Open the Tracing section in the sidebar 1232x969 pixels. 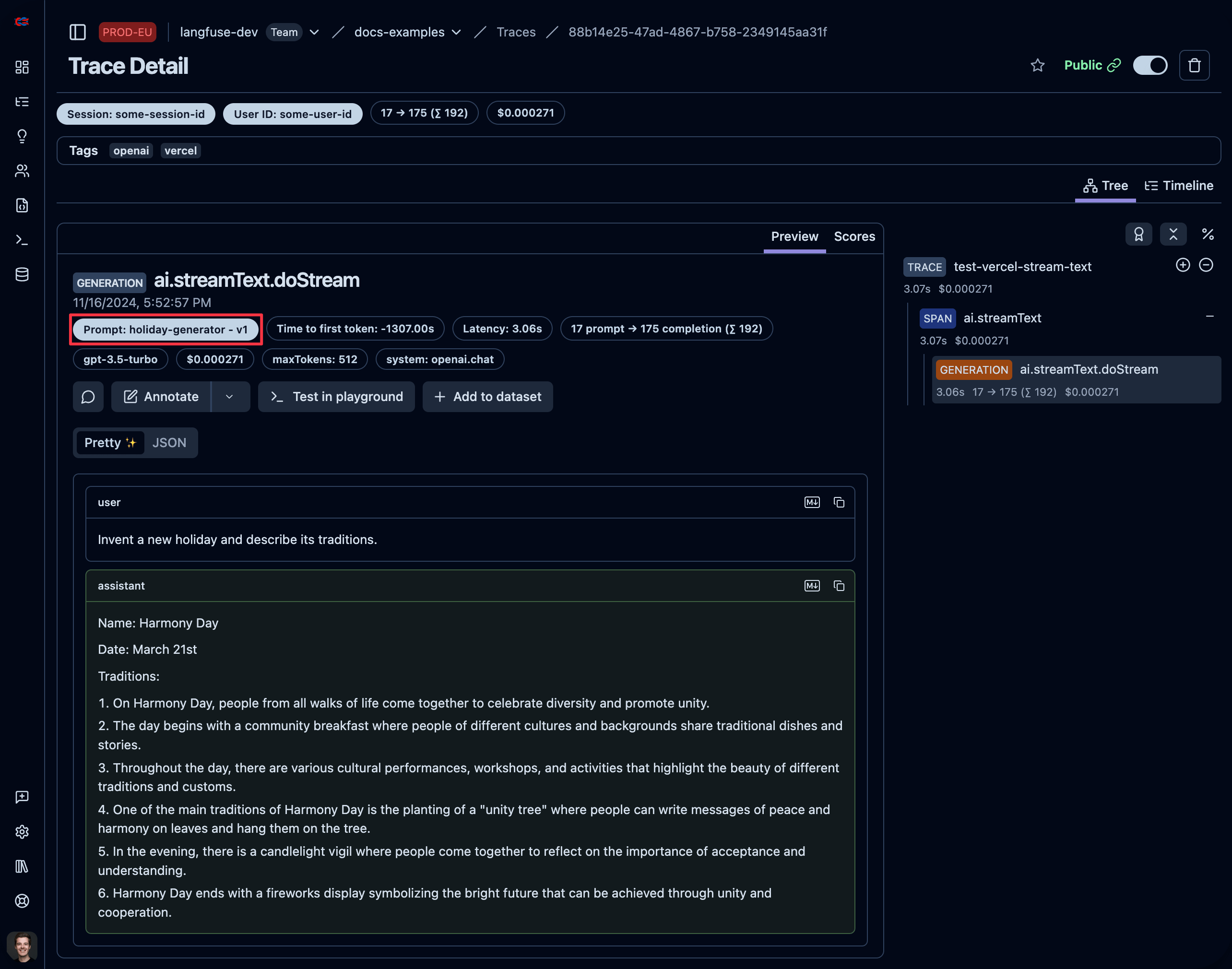coord(22,102)
